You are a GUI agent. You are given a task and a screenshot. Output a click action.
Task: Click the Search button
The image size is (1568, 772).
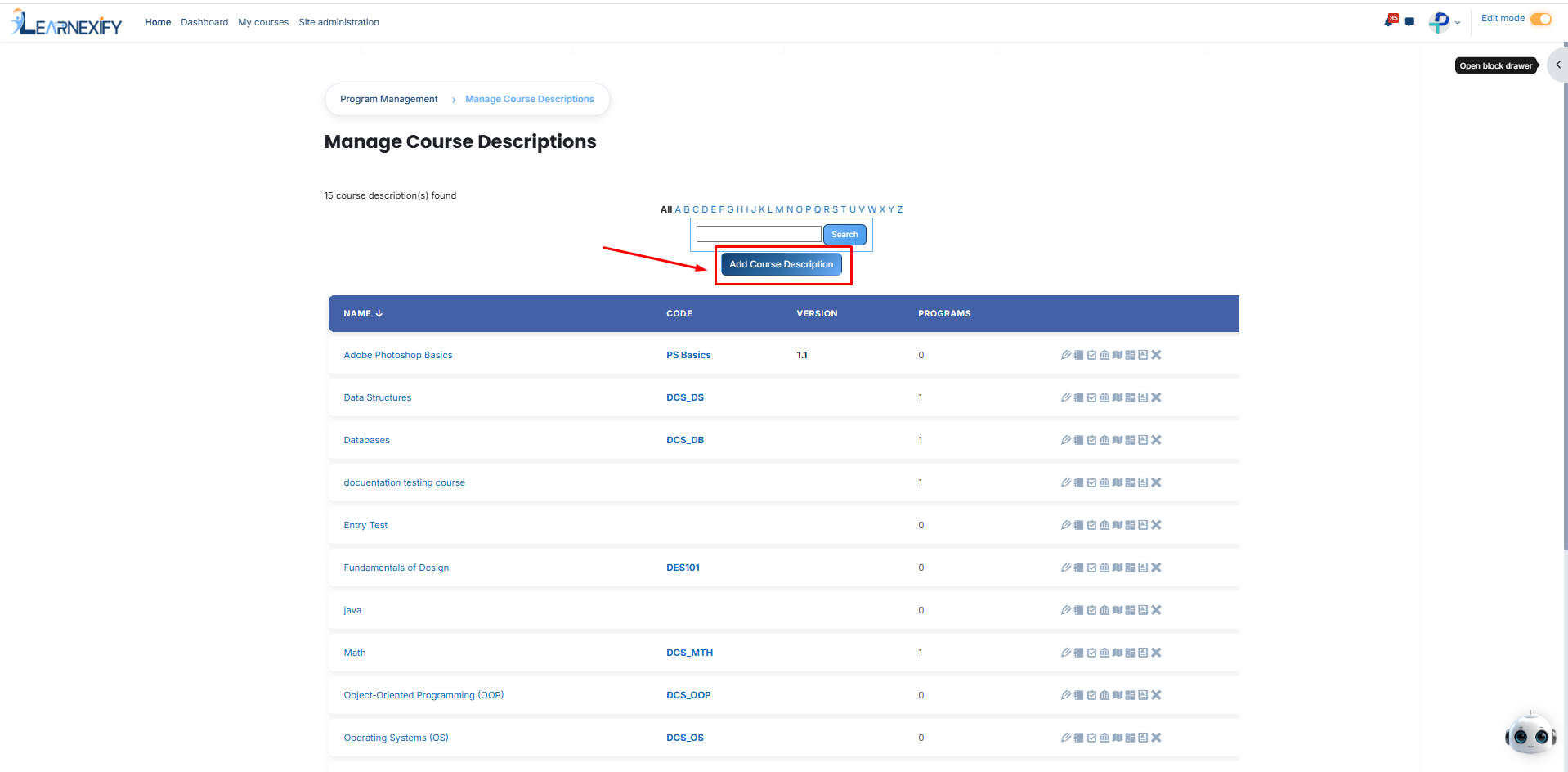click(x=844, y=235)
